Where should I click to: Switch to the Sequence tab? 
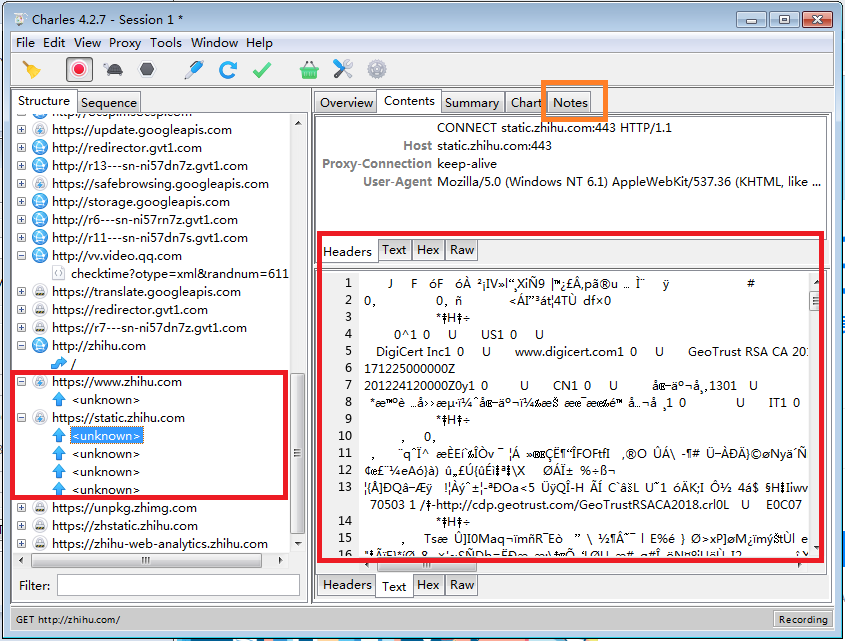tap(109, 102)
